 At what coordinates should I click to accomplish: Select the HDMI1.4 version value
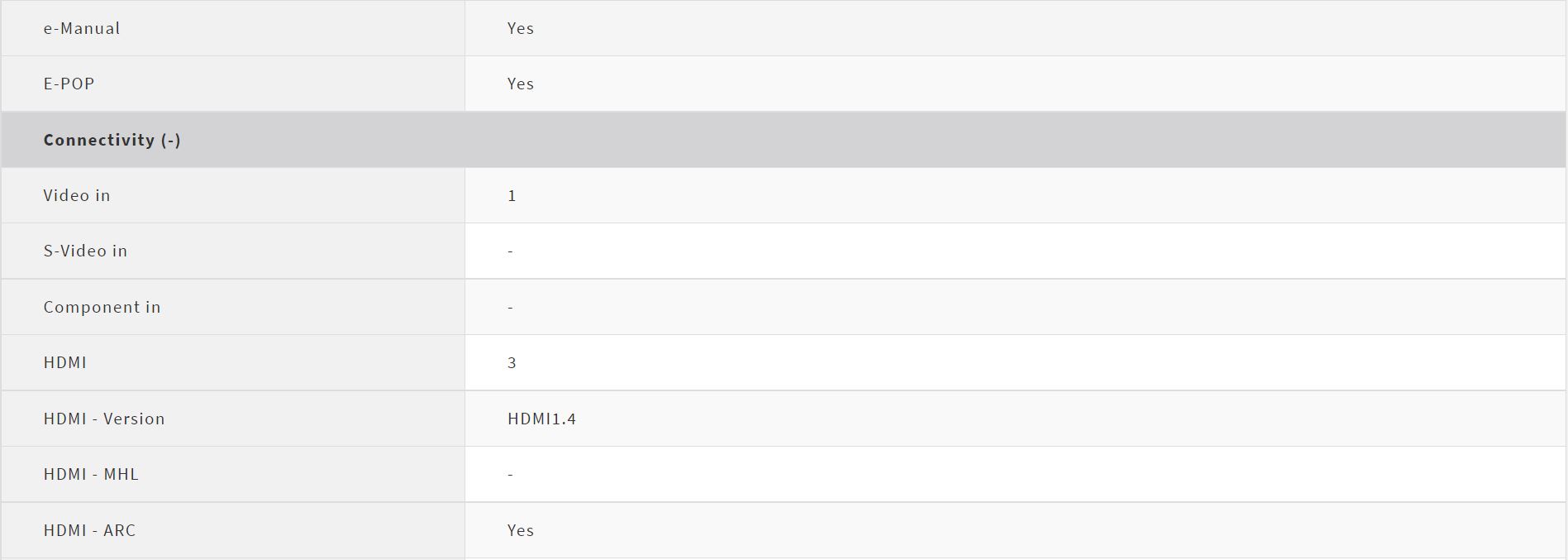(541, 419)
